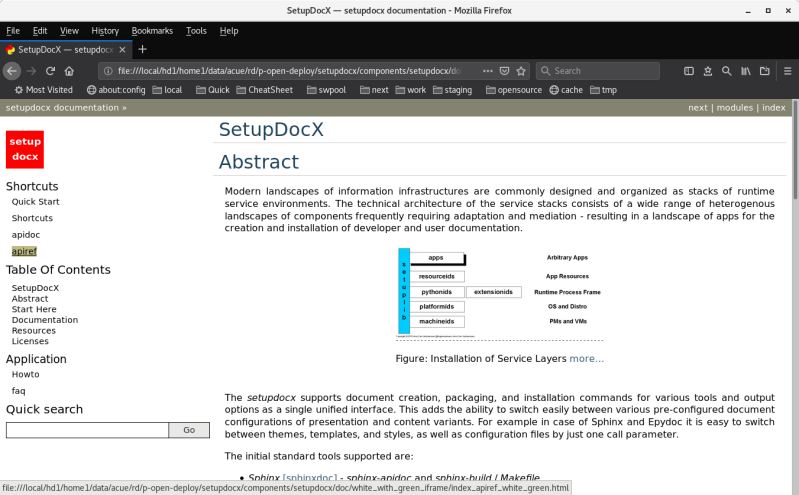Open the Library icon
799x495 pixels.
tap(745, 71)
